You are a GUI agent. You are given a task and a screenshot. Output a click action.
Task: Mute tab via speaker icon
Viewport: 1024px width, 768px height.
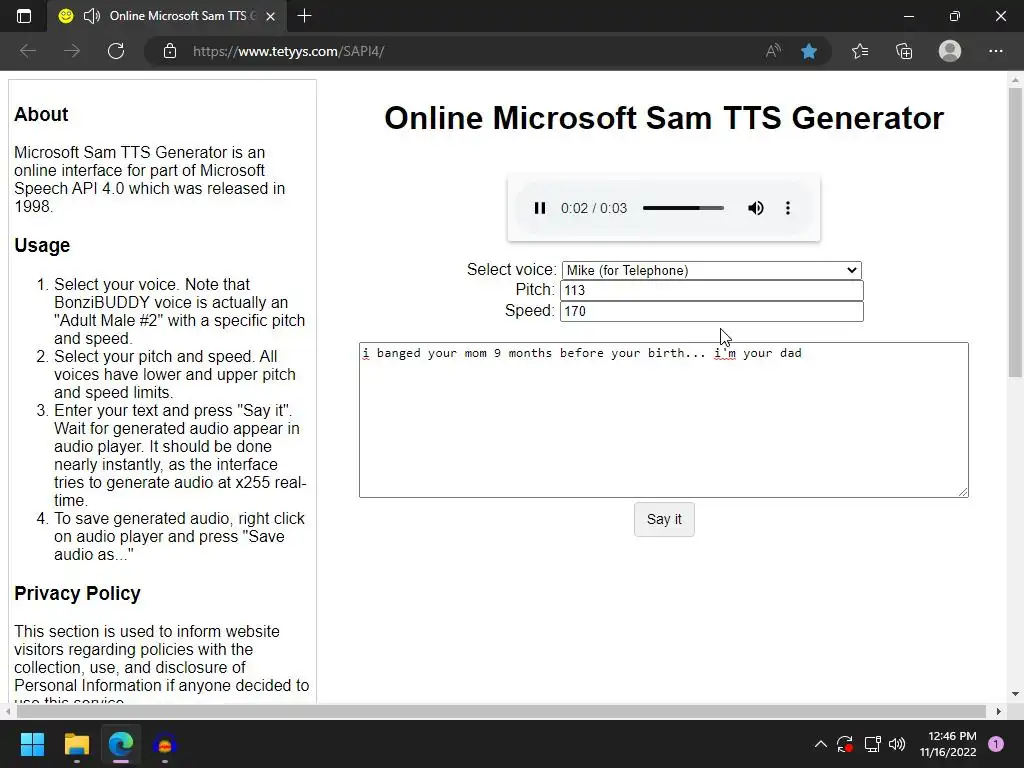click(92, 16)
